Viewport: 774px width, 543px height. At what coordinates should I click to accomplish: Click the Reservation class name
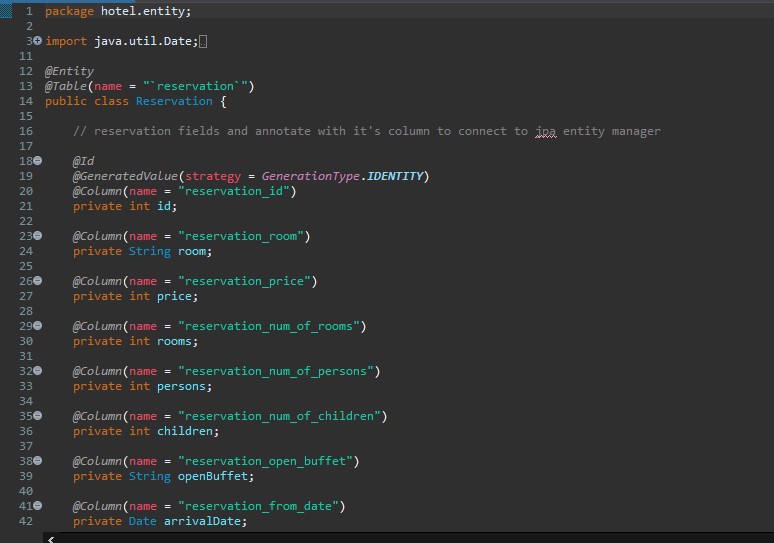pos(174,101)
